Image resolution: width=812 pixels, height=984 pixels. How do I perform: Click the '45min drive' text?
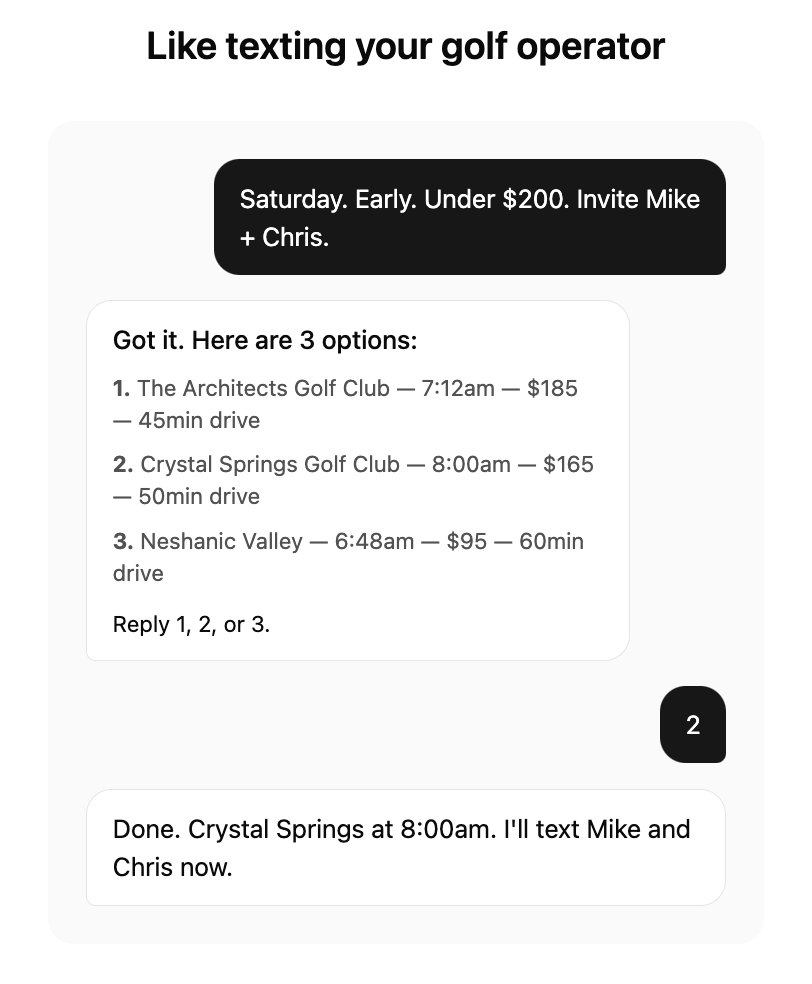pos(199,421)
